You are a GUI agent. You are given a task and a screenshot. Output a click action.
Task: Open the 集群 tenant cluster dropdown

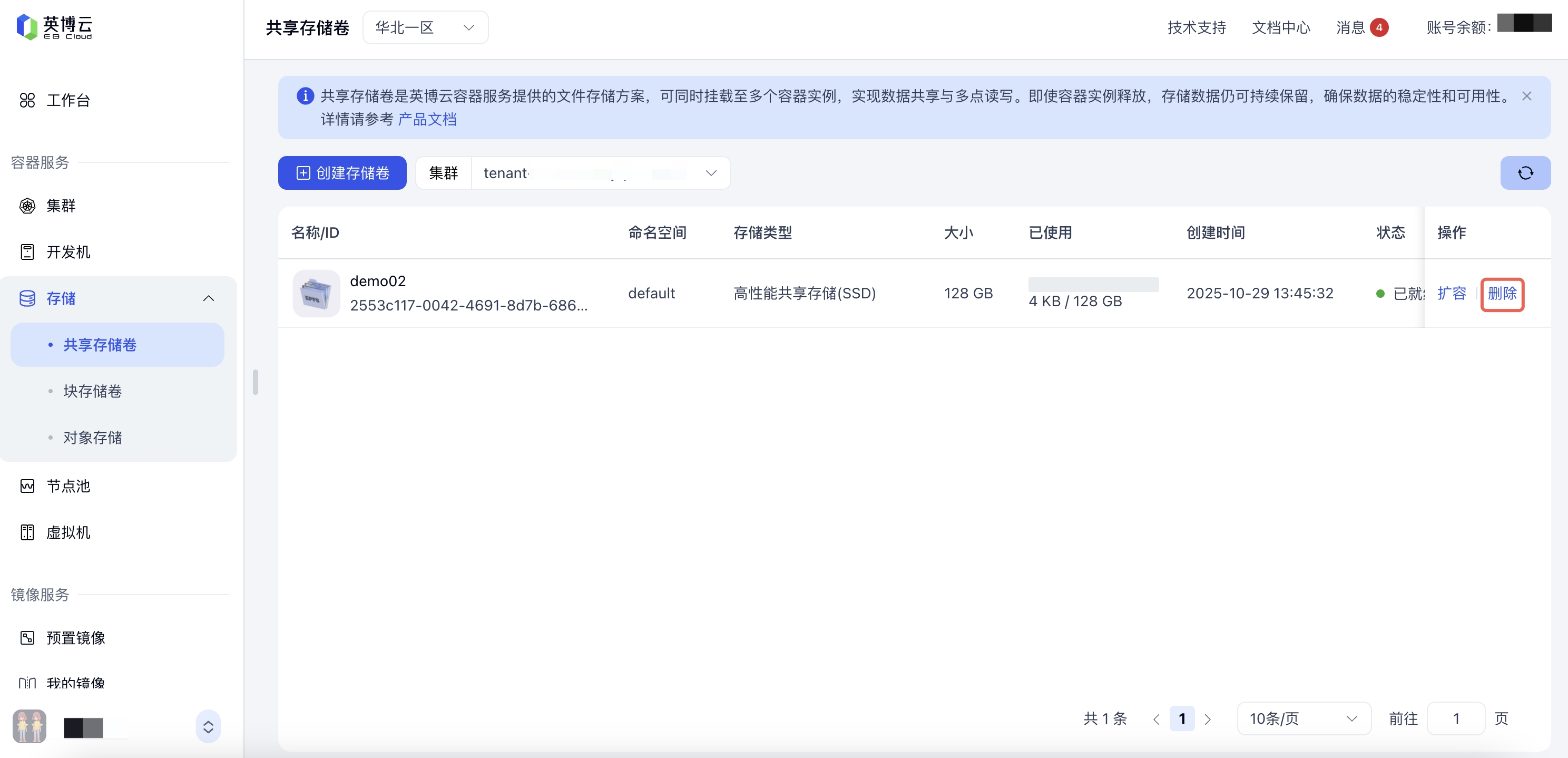click(x=600, y=173)
